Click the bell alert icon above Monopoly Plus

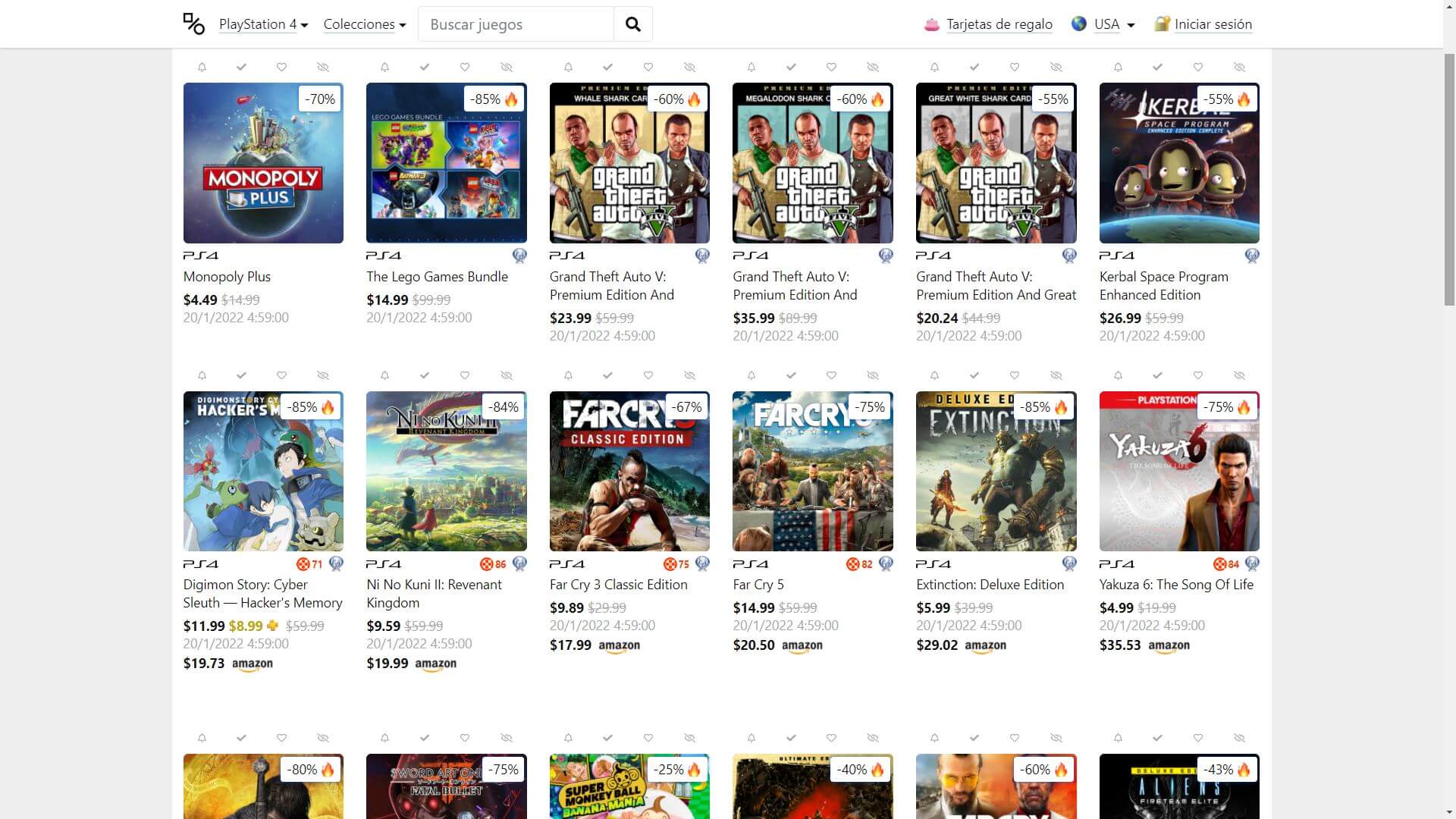tap(202, 67)
